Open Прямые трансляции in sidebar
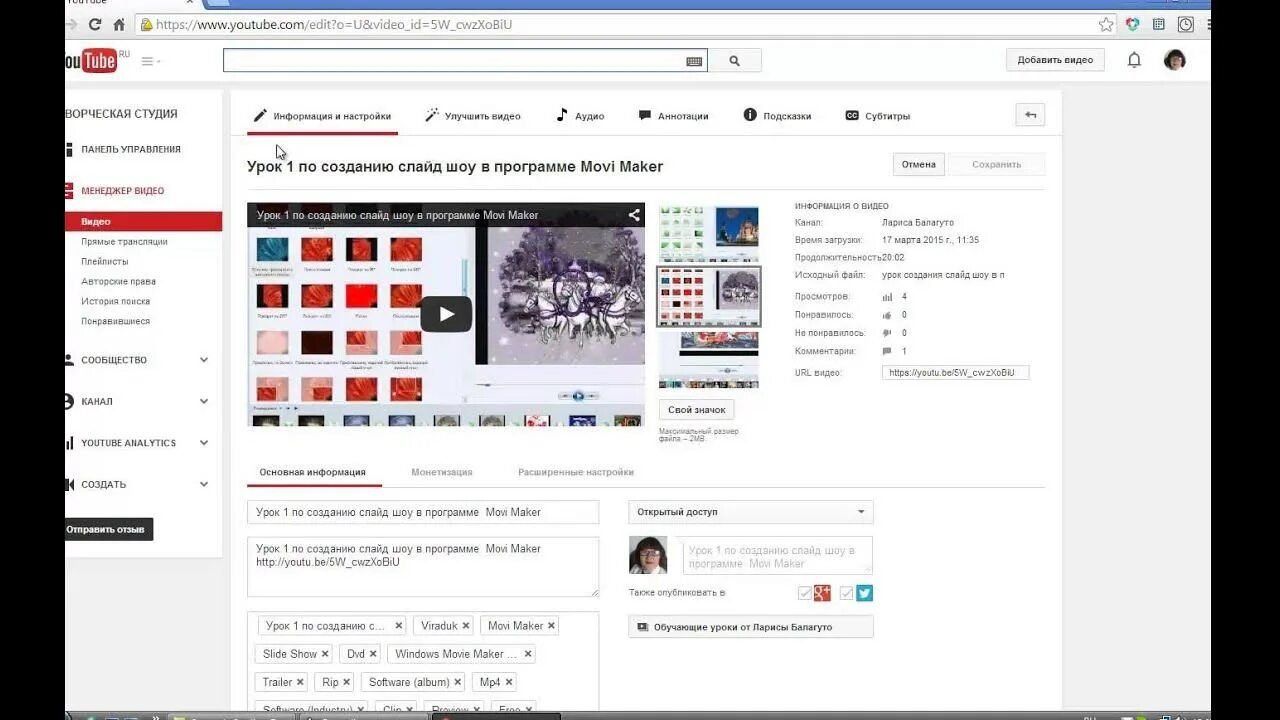 (x=125, y=242)
